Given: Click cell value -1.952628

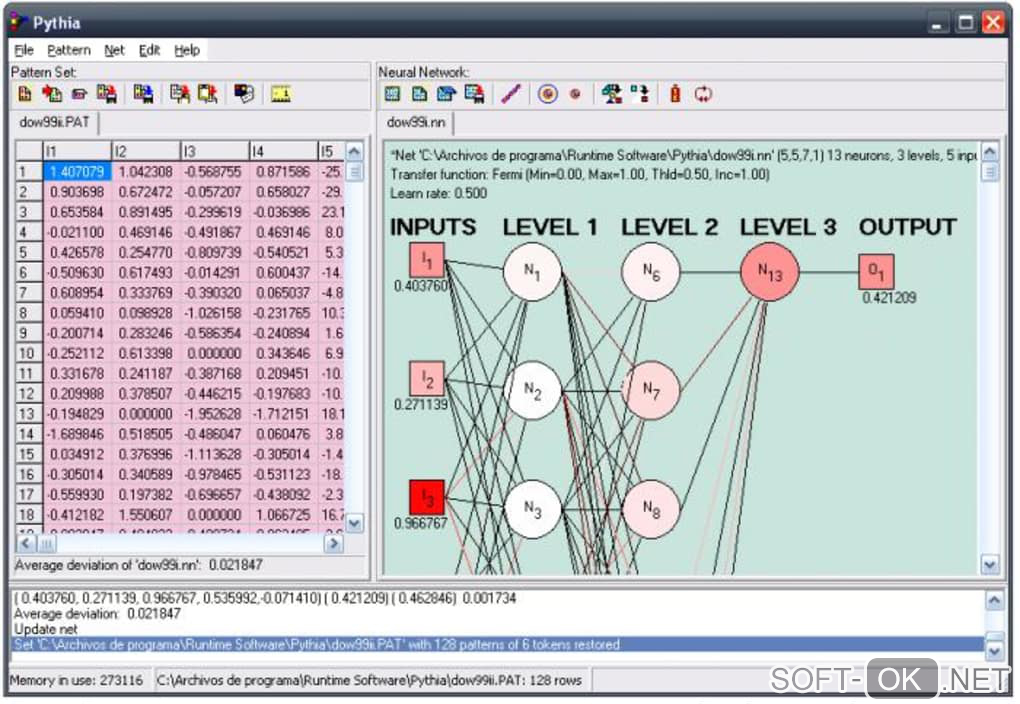Looking at the screenshot, I should click(x=215, y=414).
